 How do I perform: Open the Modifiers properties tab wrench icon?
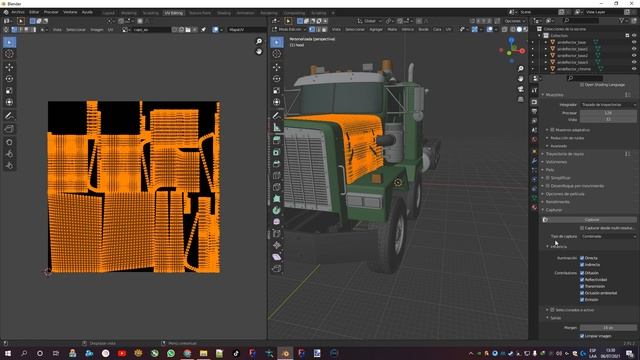[x=534, y=161]
